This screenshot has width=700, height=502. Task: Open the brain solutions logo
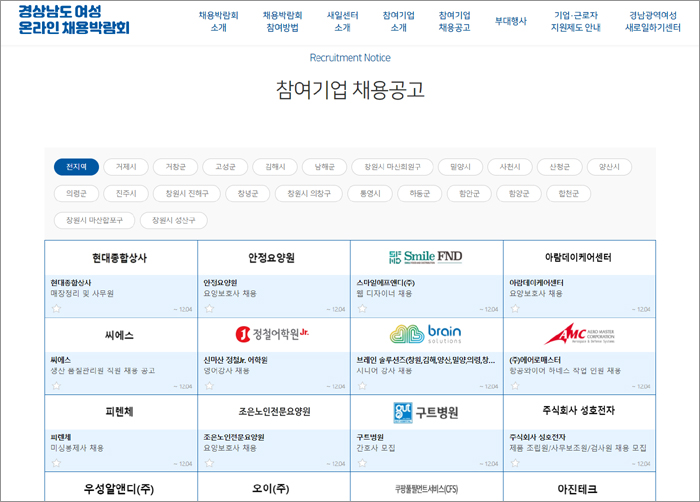pos(425,334)
